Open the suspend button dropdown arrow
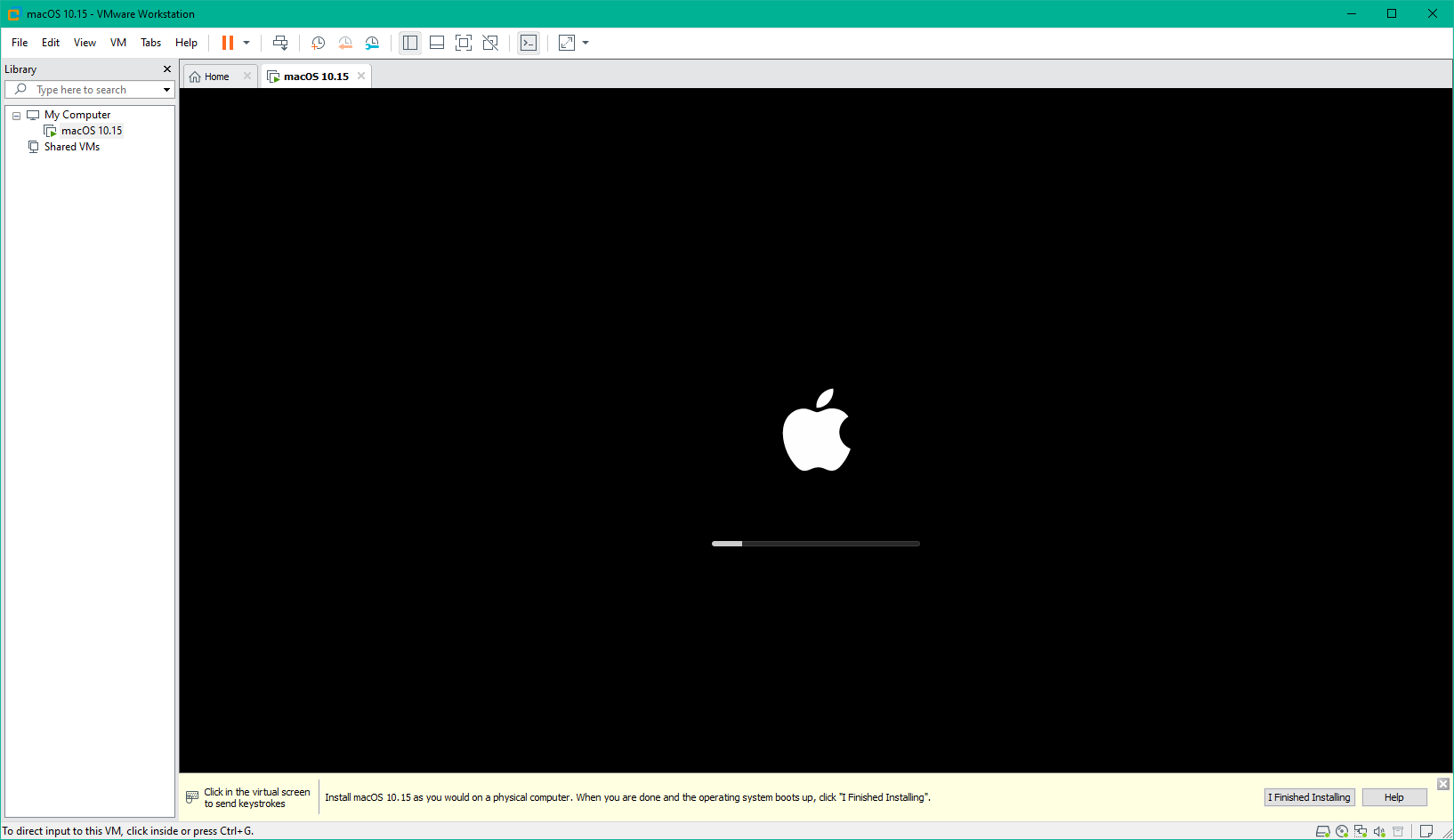Viewport: 1454px width, 840px height. [x=246, y=43]
